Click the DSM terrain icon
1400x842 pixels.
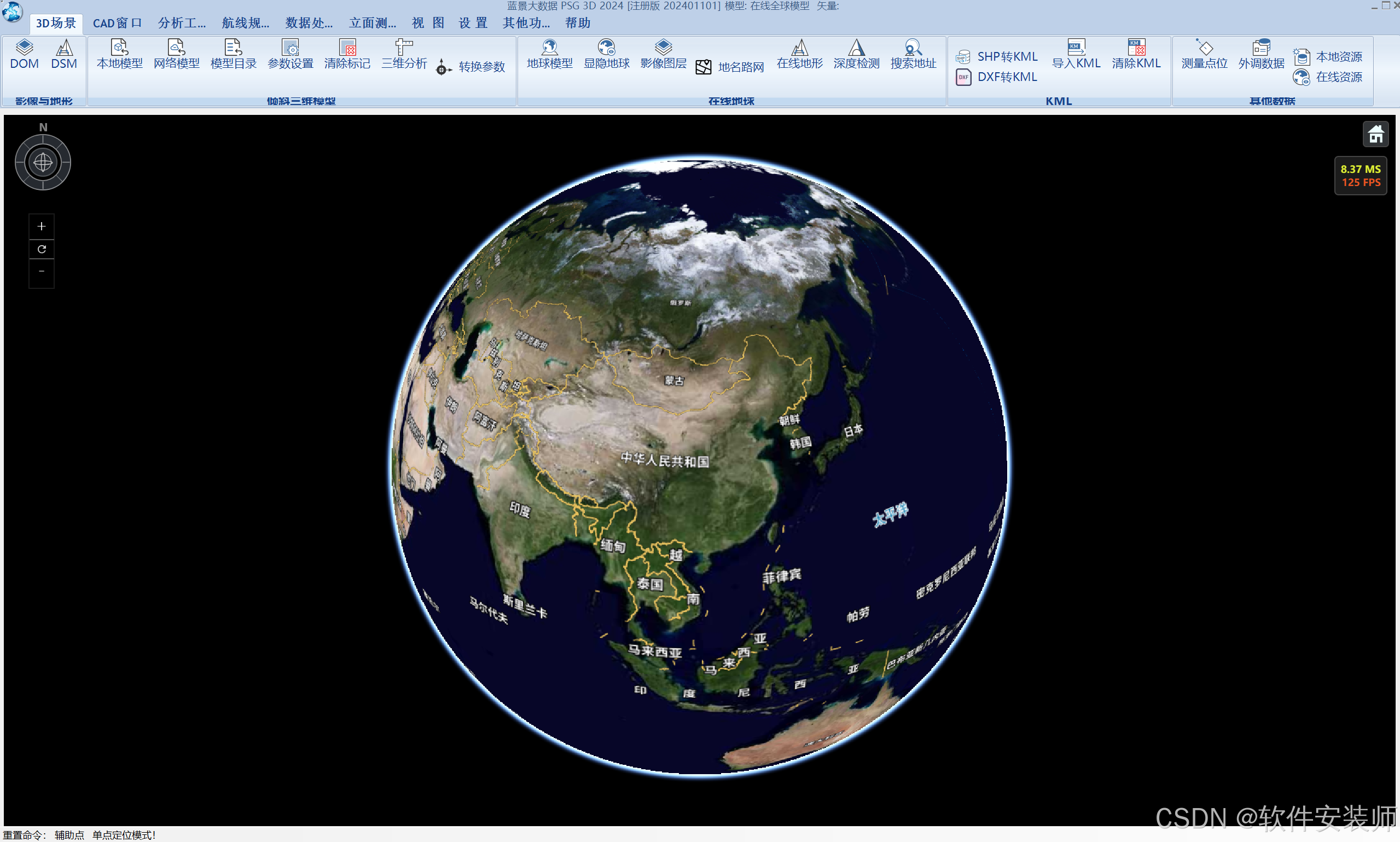63,54
